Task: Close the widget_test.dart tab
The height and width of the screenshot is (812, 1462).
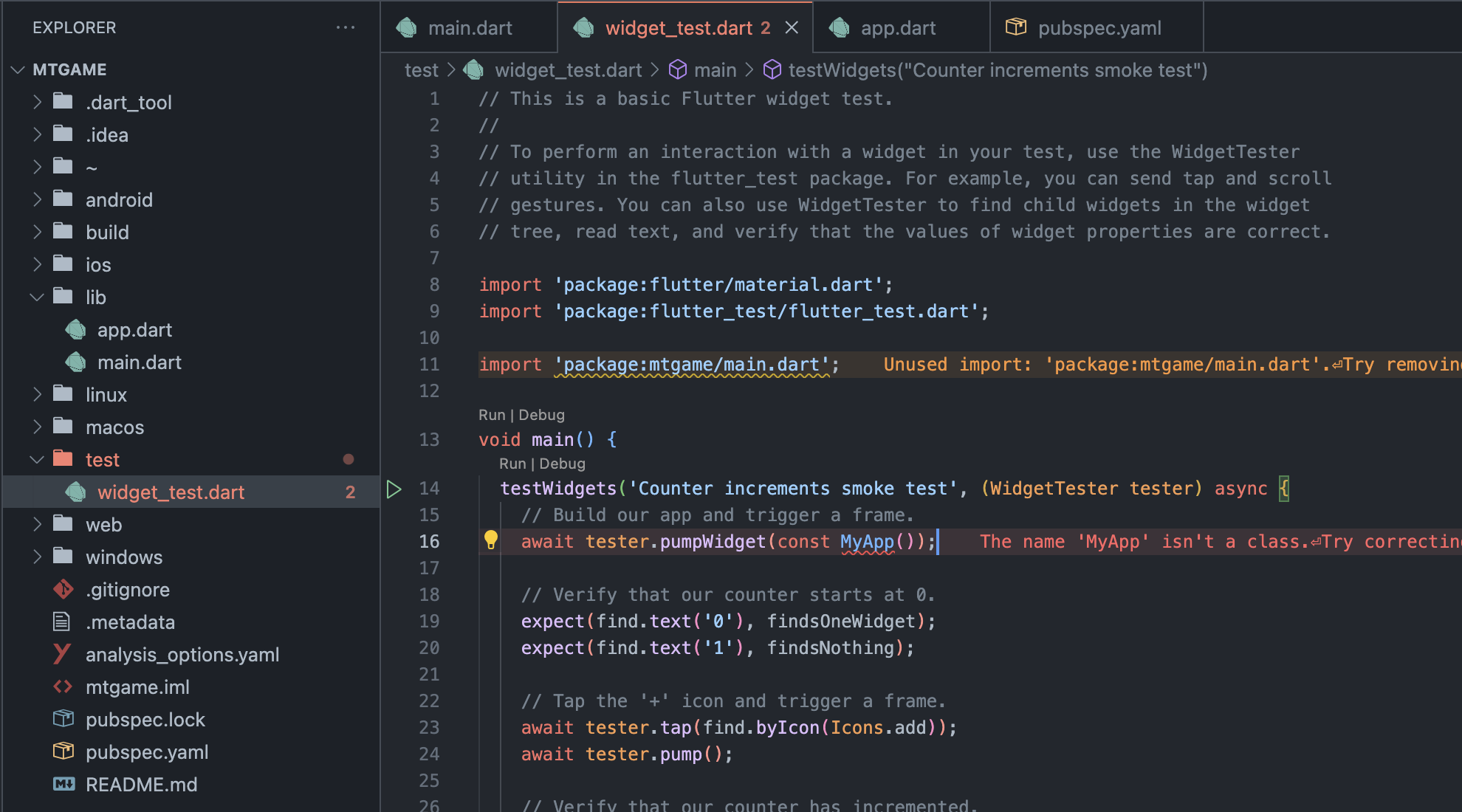Action: coord(792,28)
